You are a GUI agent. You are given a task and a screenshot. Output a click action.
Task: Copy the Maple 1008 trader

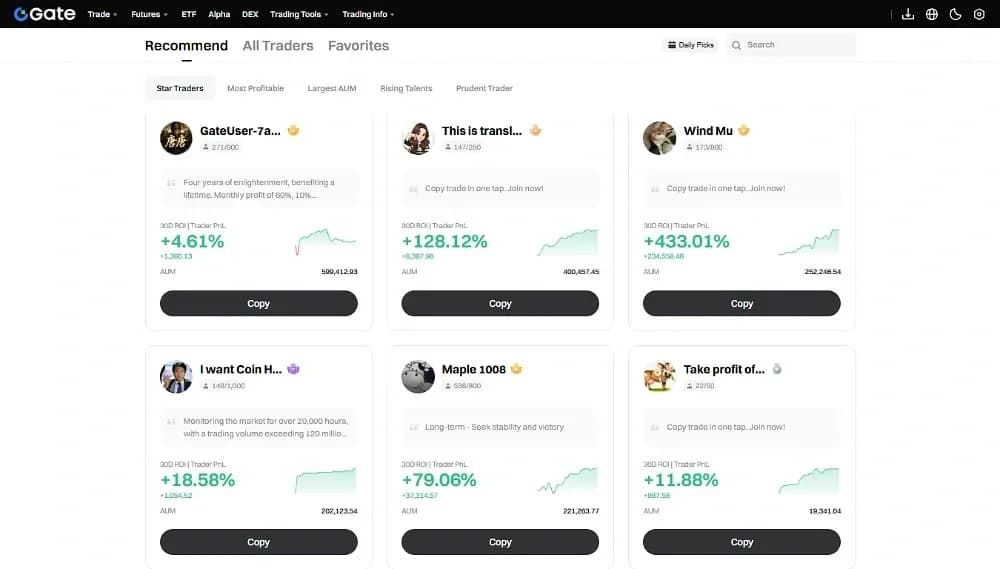[500, 542]
